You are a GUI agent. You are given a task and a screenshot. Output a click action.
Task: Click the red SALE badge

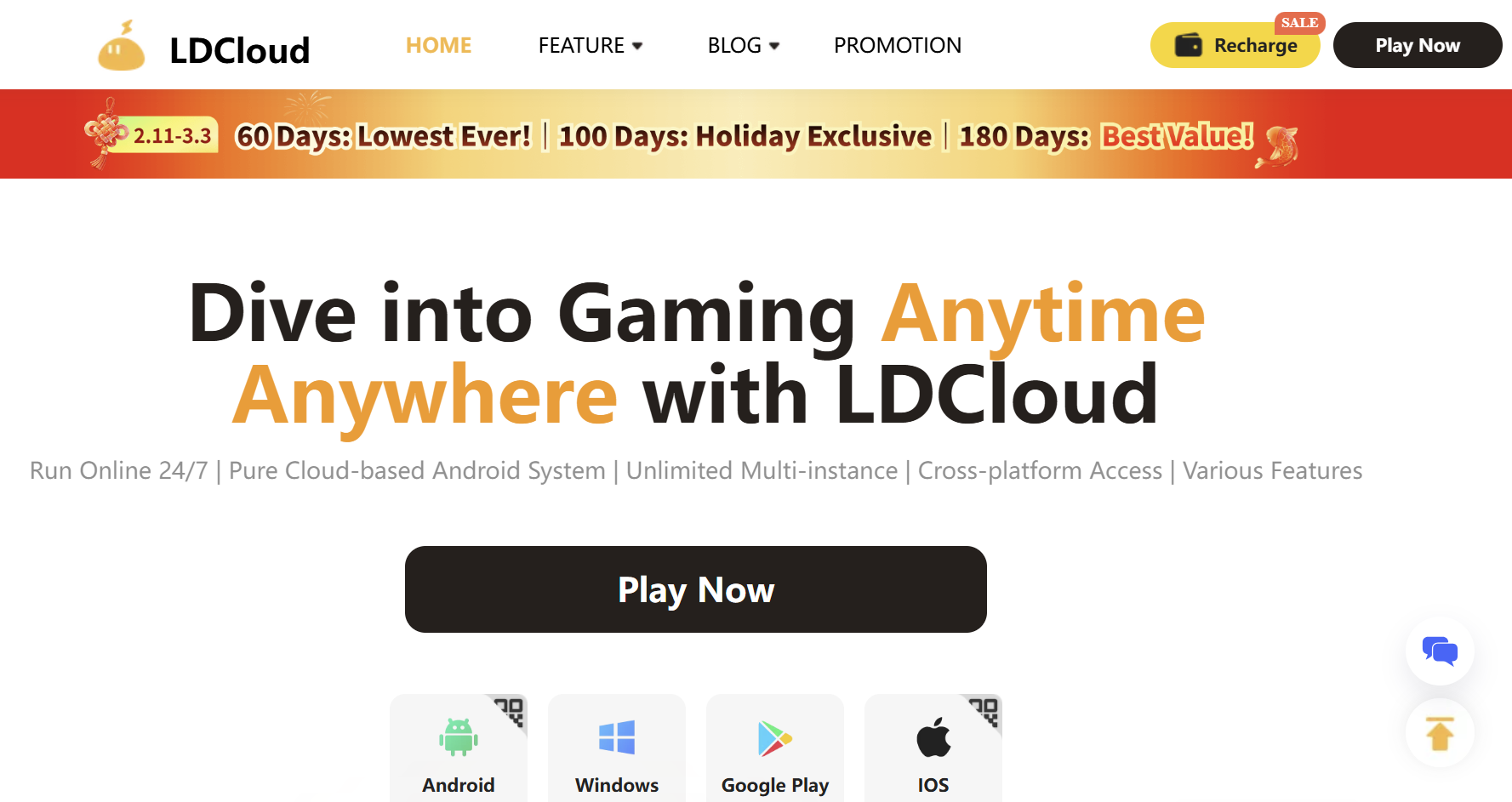(1299, 23)
